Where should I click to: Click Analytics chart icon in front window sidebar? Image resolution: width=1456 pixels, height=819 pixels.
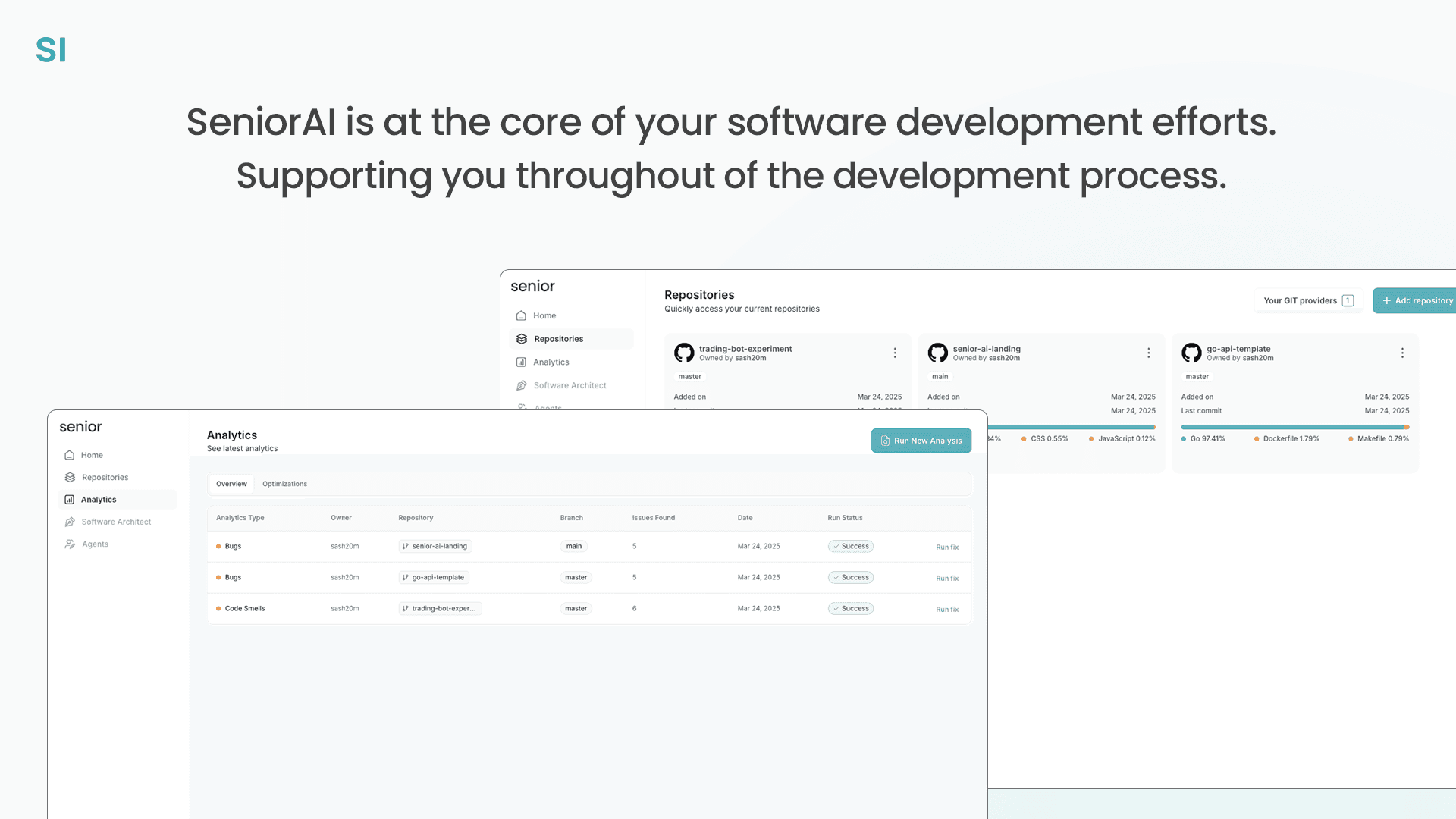pos(70,500)
